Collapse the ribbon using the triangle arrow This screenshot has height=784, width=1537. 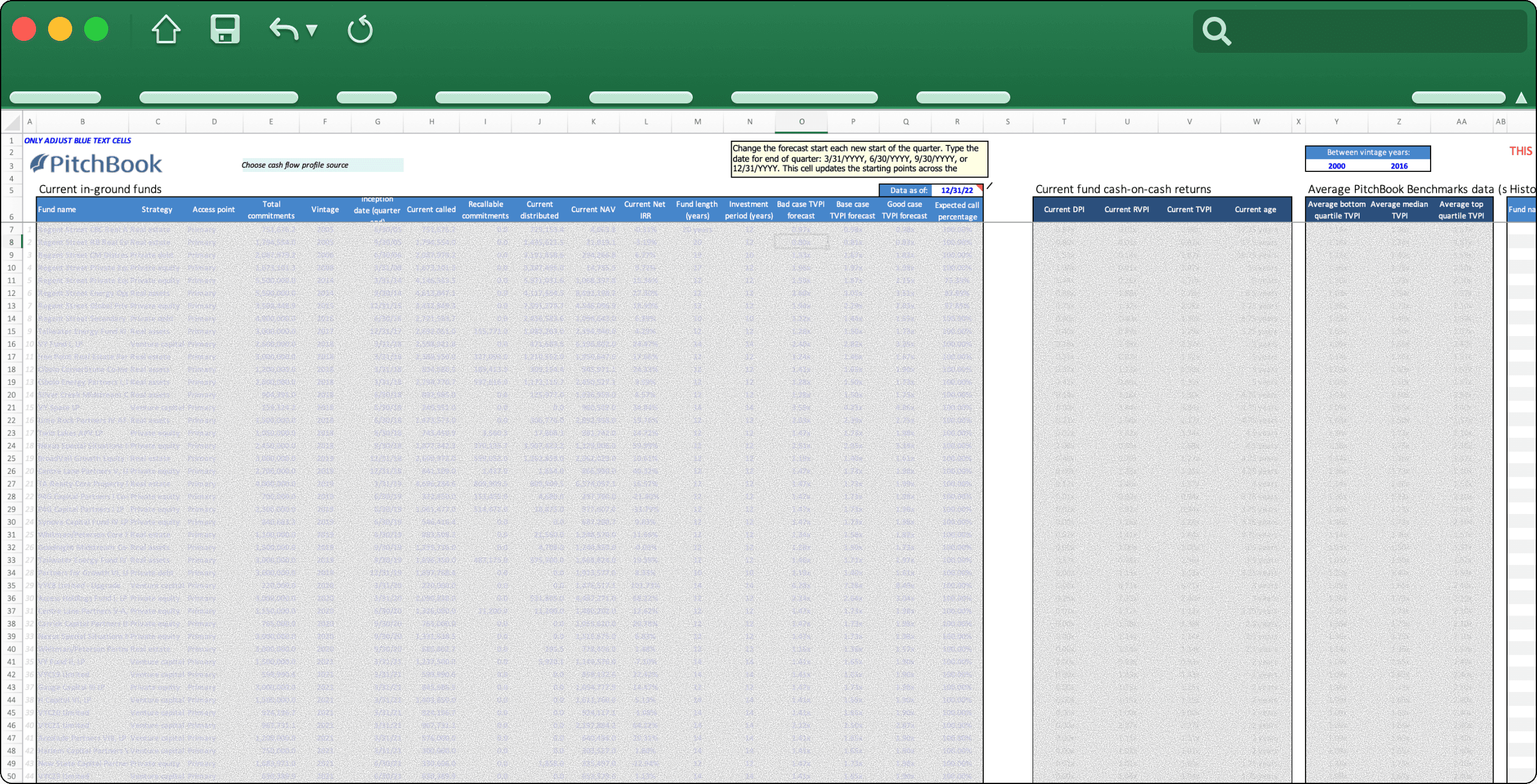1521,97
